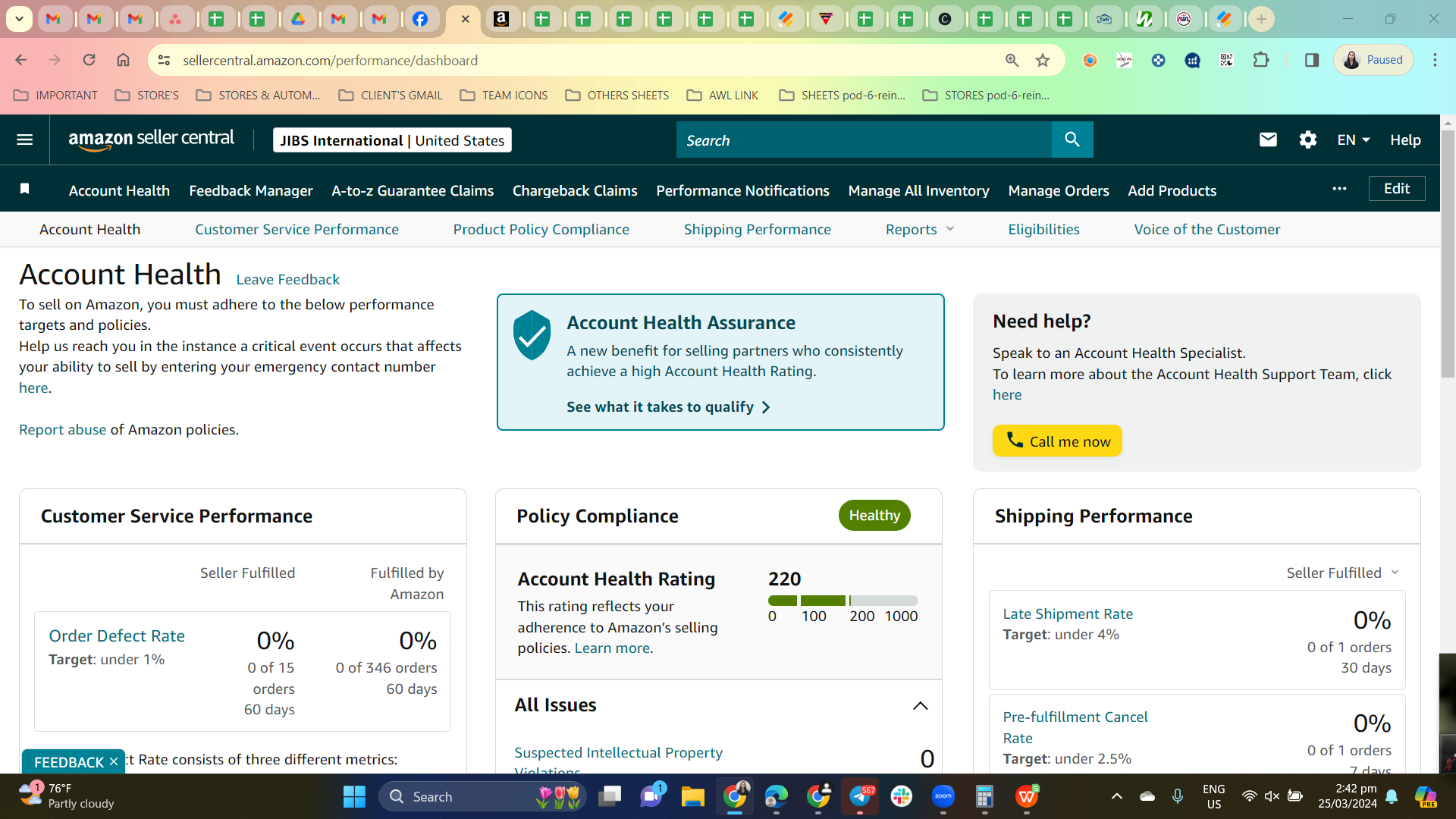The height and width of the screenshot is (819, 1456).
Task: Click See what it takes to qualify
Action: 668,406
